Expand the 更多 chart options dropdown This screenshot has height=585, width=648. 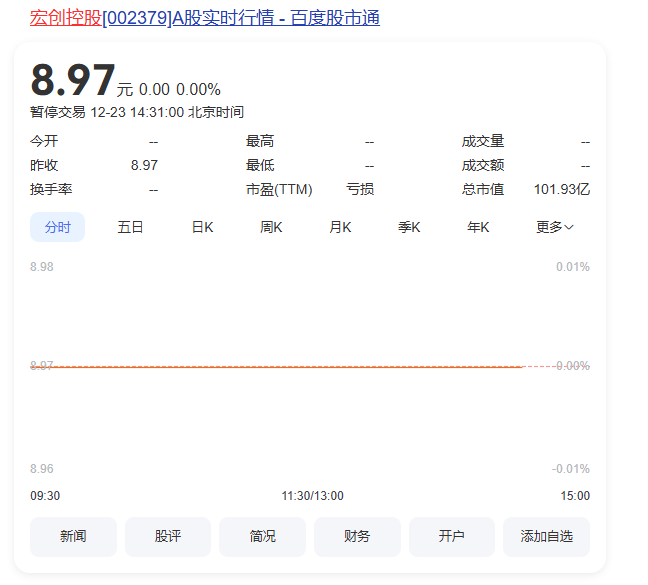pyautogui.click(x=555, y=227)
